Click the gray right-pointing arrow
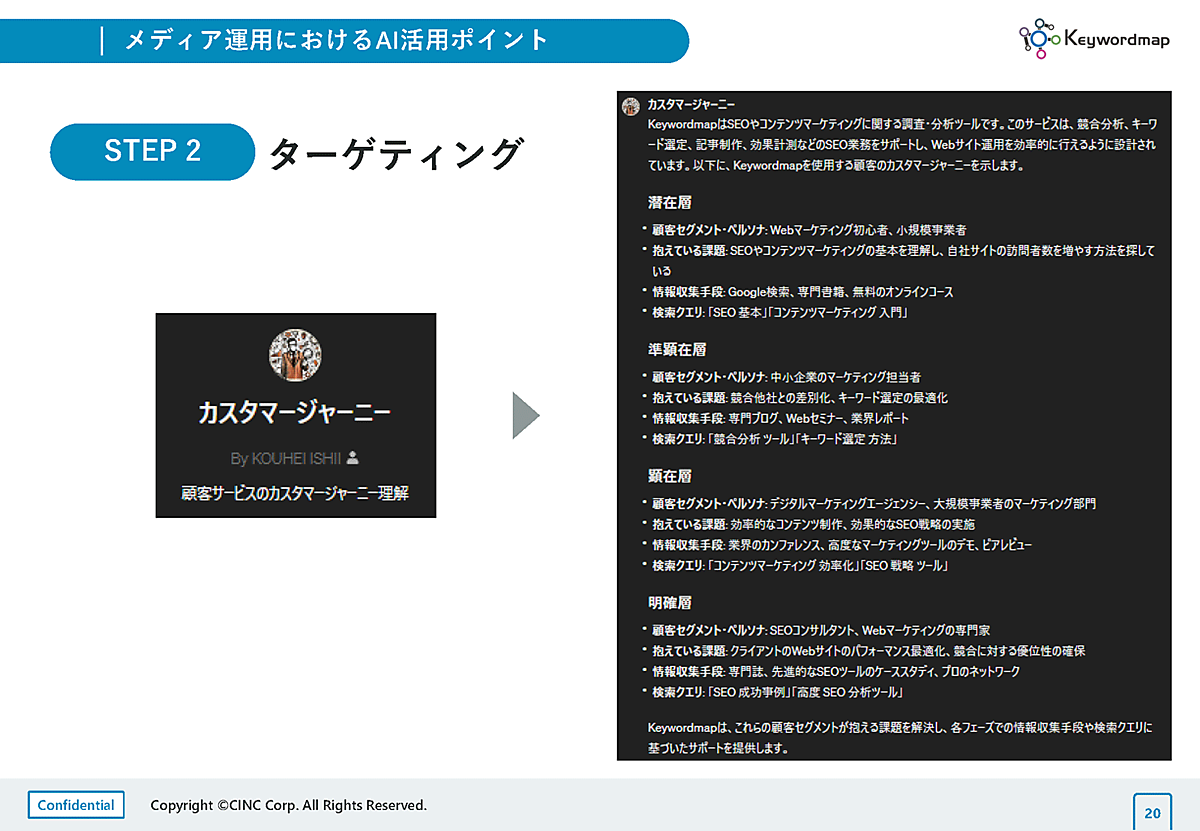 (x=525, y=415)
